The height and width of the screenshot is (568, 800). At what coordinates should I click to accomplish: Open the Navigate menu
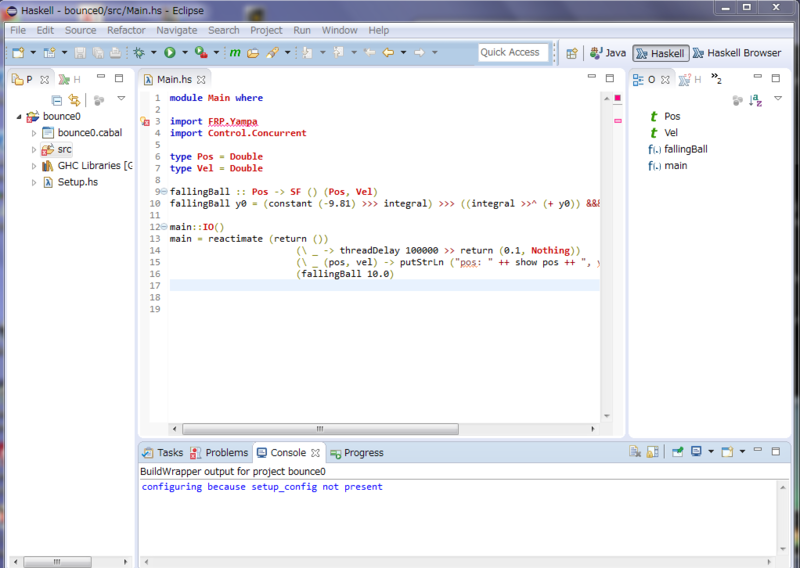click(x=177, y=30)
